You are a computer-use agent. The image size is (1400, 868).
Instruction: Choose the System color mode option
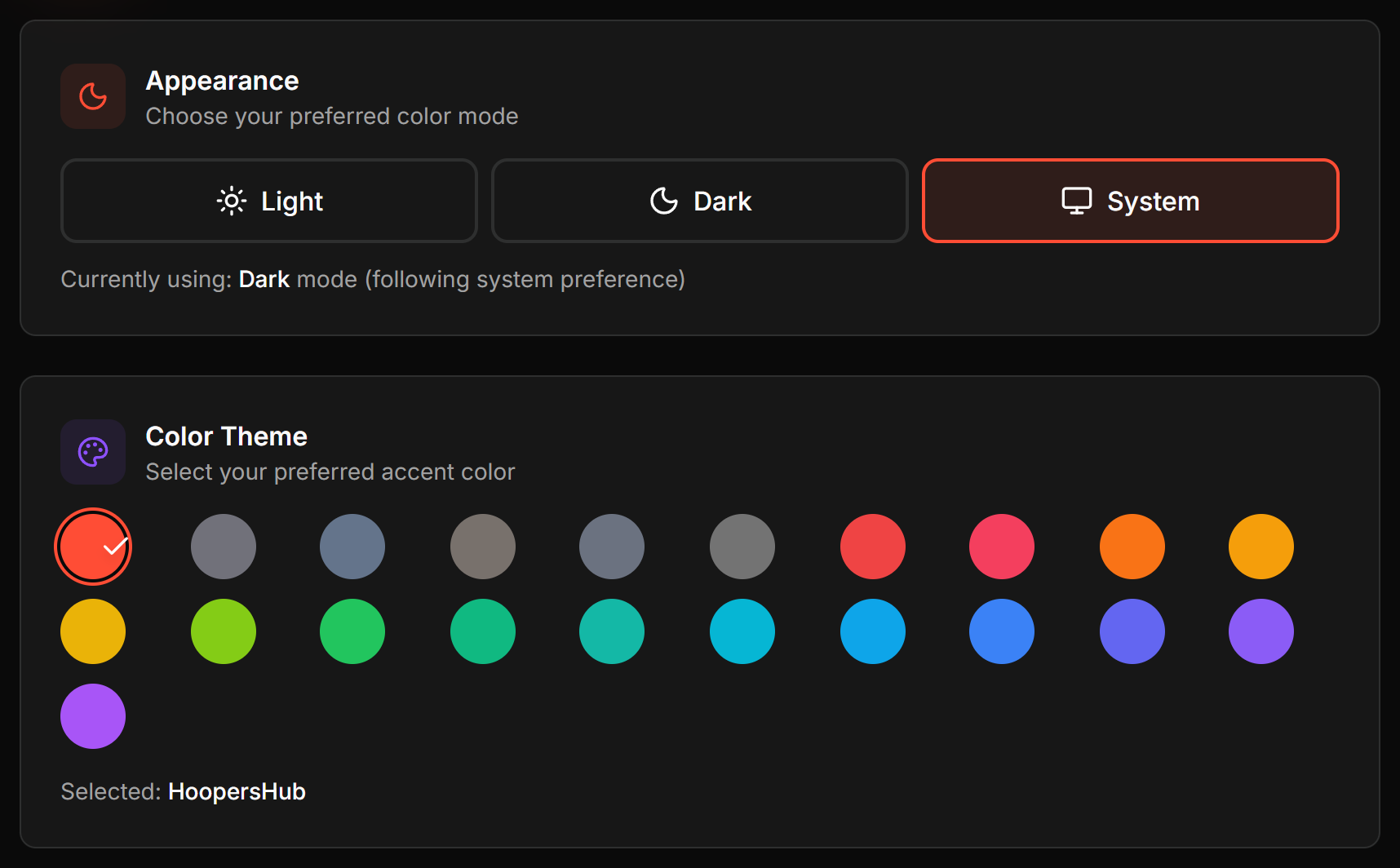[1131, 201]
